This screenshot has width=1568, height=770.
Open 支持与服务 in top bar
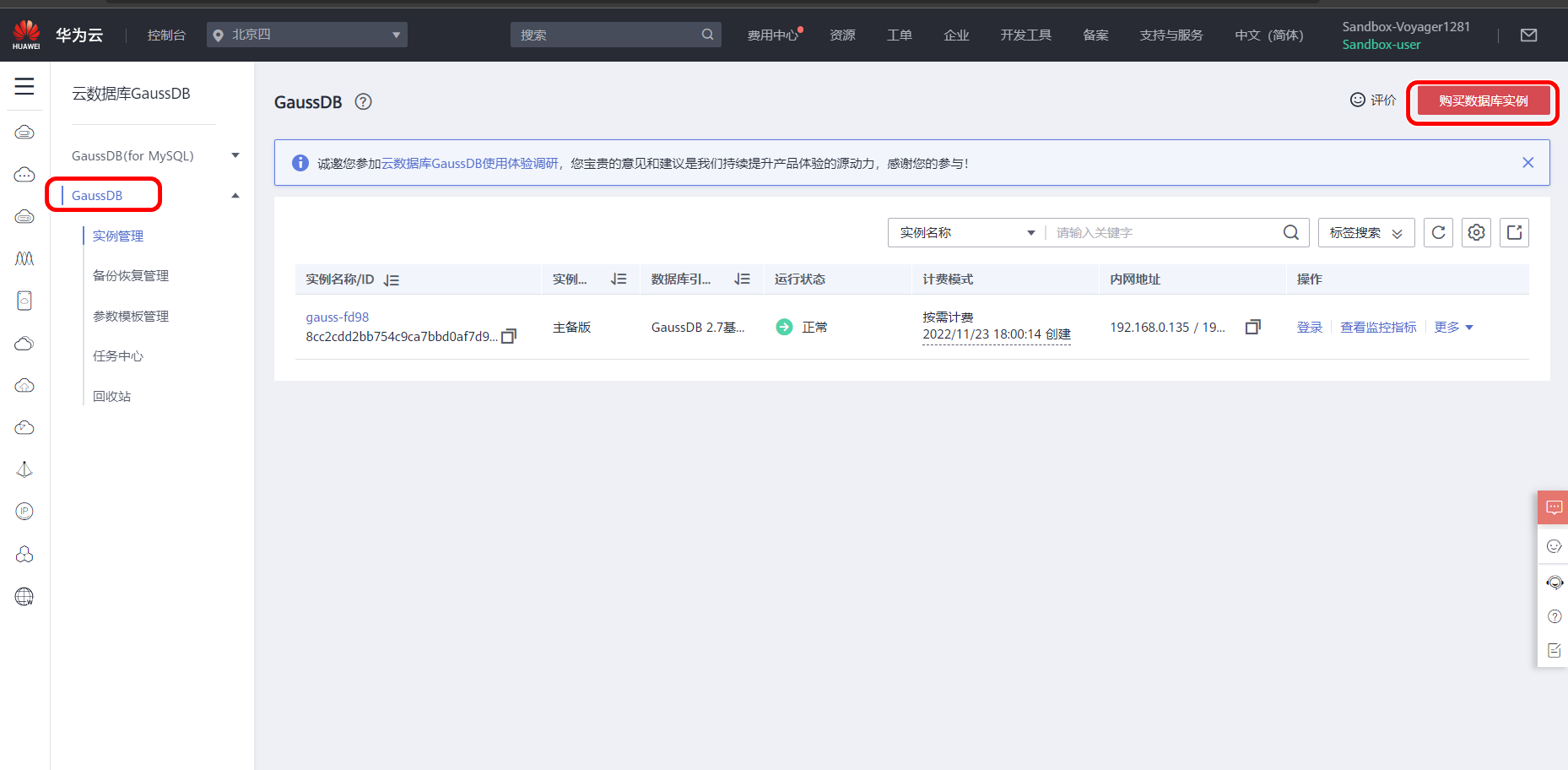click(x=1171, y=35)
